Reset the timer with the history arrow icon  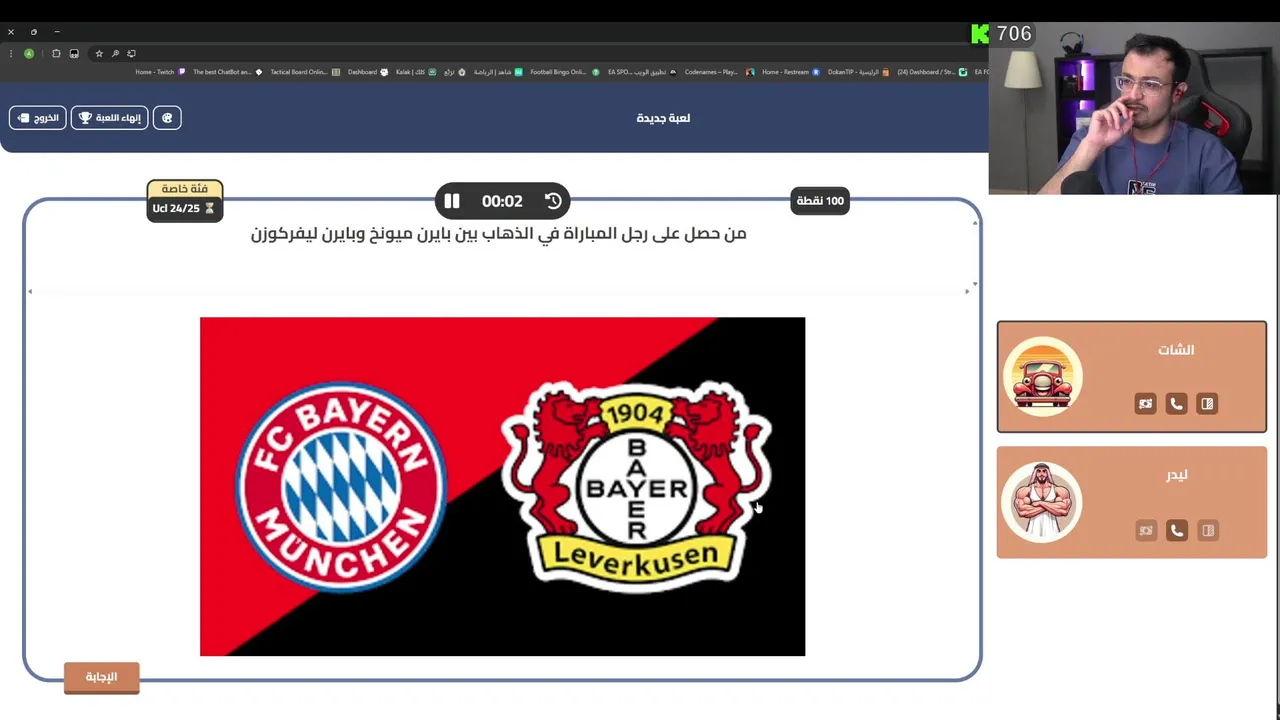(553, 201)
